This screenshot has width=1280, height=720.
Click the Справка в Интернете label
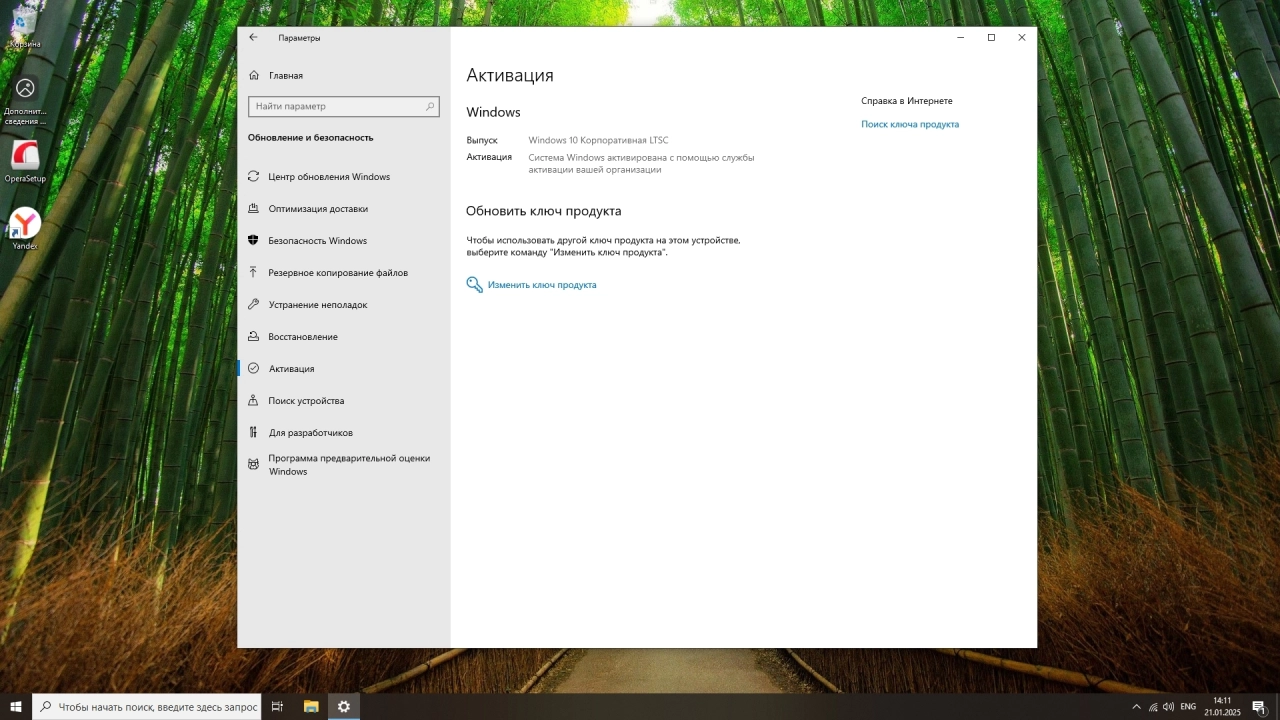pos(907,101)
